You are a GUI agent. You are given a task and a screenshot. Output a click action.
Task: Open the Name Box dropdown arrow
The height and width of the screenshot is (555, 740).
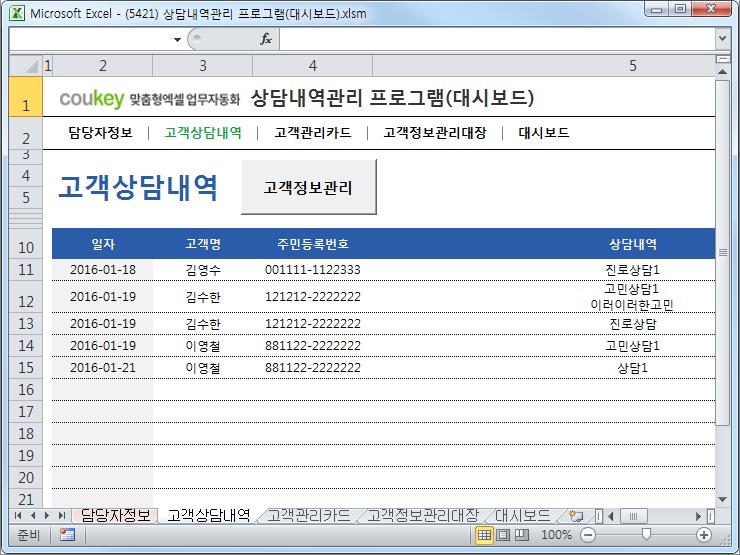(177, 39)
